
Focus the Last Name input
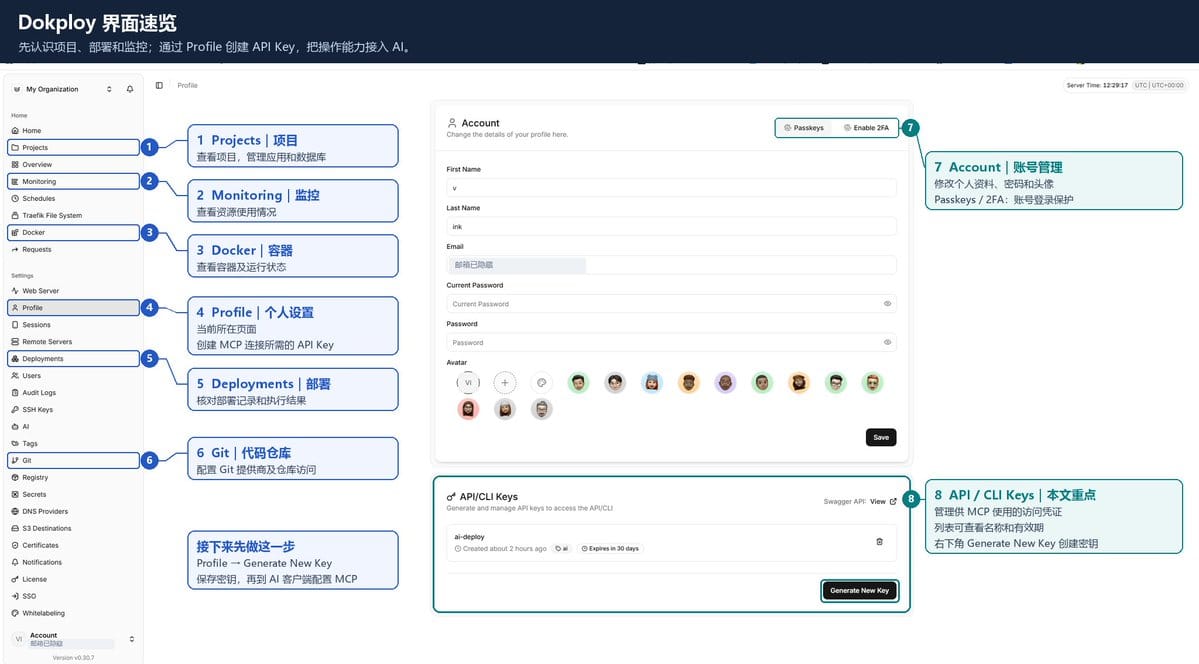pyautogui.click(x=671, y=226)
